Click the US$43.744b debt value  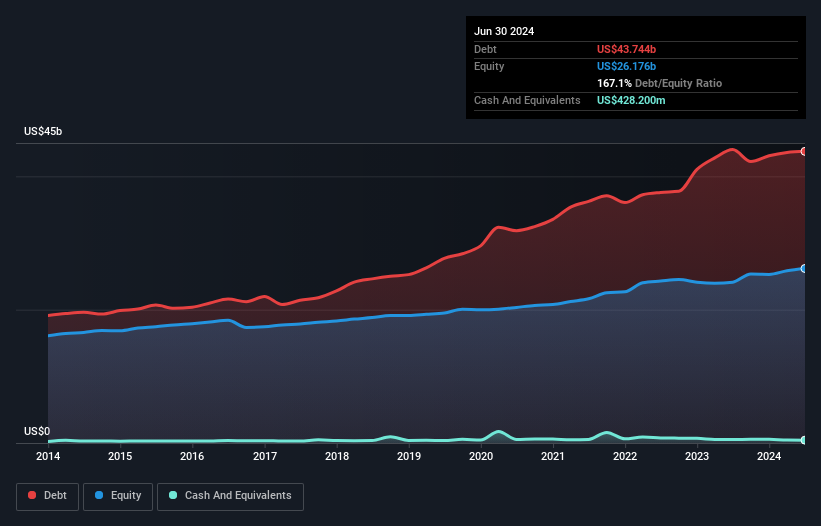(626, 49)
